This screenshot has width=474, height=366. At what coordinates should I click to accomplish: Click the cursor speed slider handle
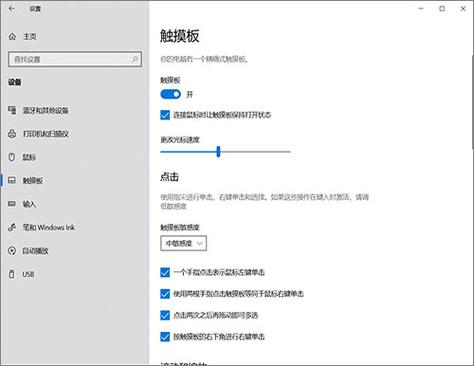coord(218,151)
